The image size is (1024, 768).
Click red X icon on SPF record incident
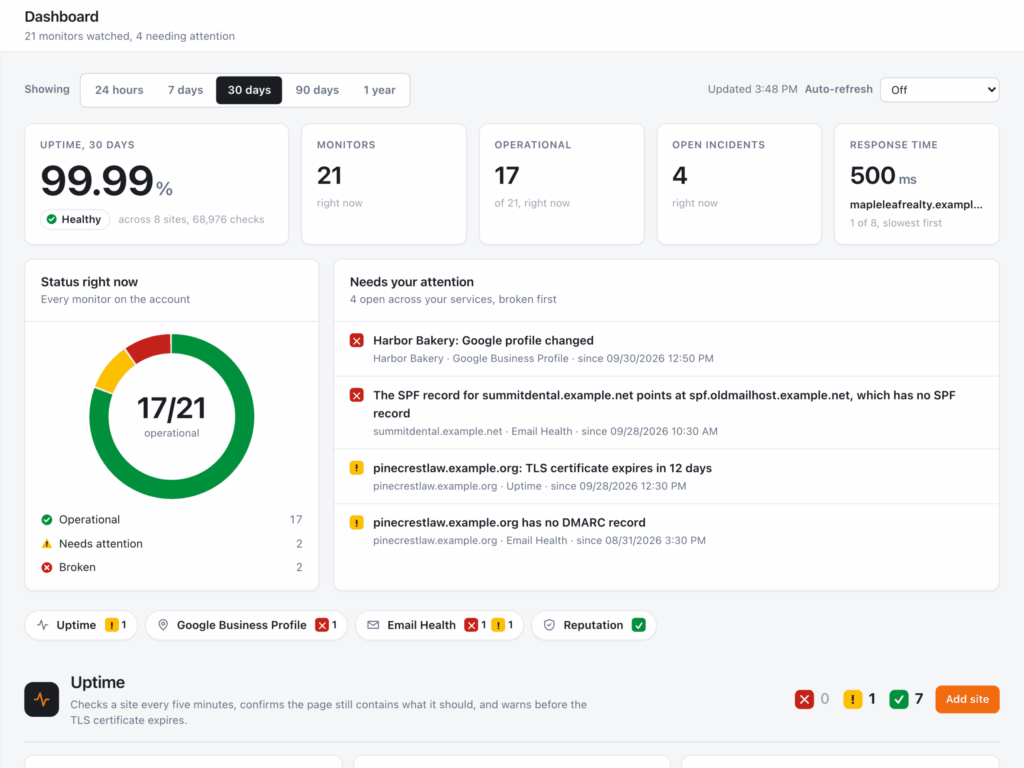tap(357, 395)
